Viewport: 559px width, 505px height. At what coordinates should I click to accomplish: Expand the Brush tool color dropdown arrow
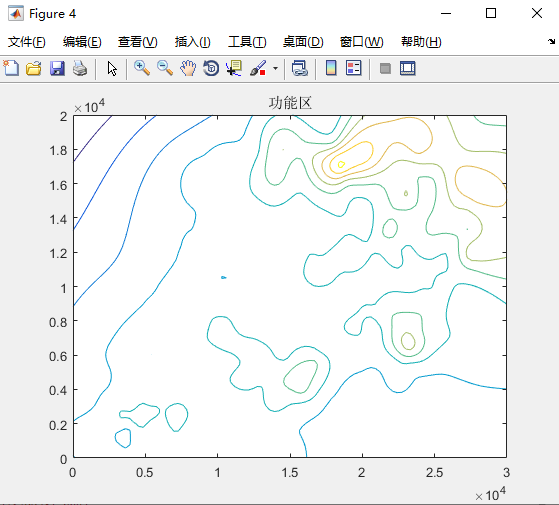click(275, 68)
